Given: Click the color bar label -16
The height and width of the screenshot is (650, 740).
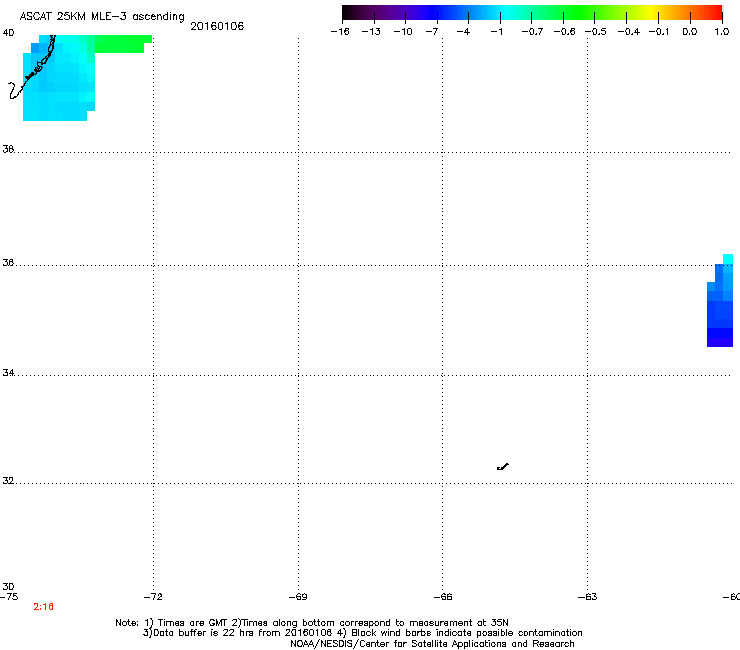Looking at the screenshot, I should [340, 32].
